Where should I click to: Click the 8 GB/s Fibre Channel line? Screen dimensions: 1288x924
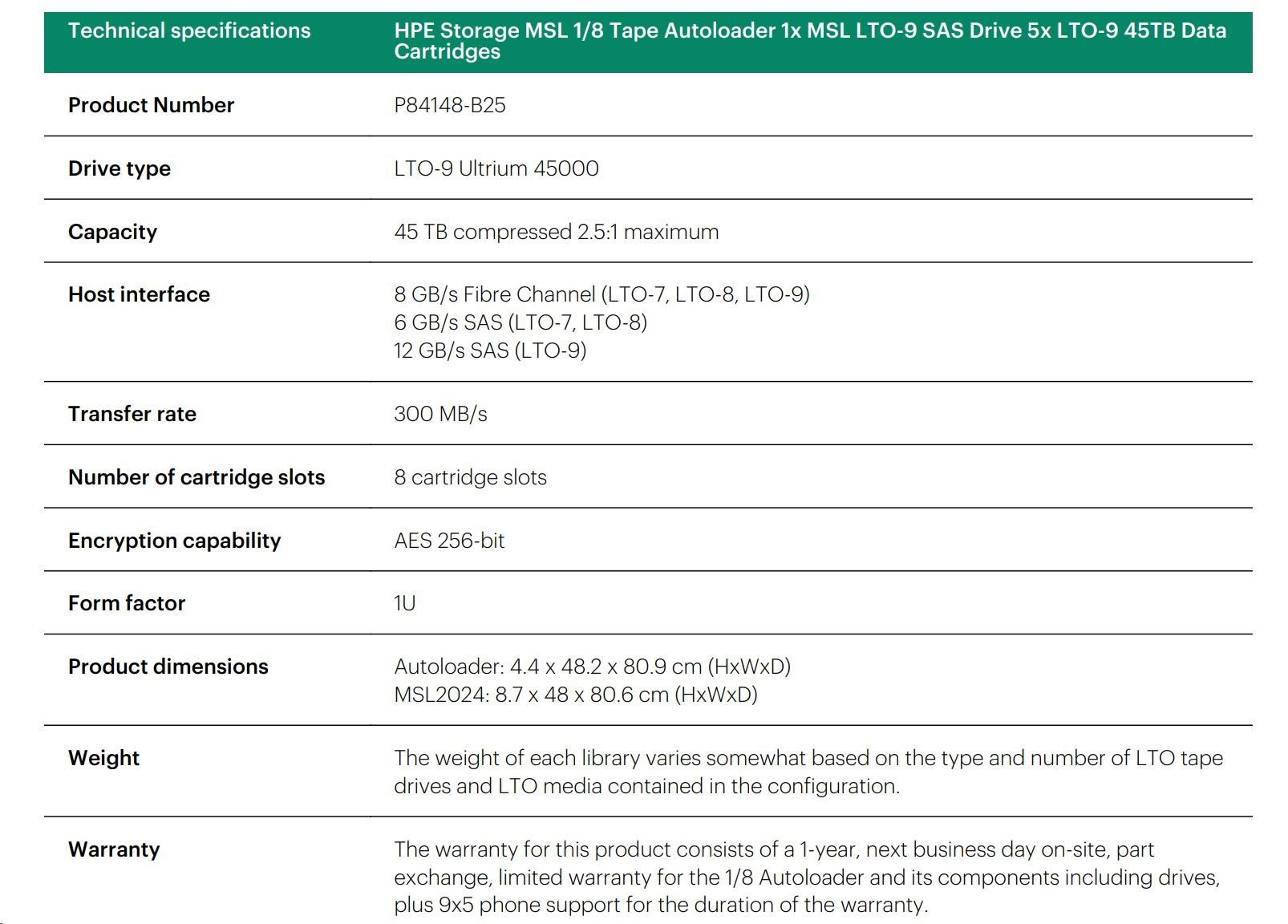pyautogui.click(x=601, y=294)
